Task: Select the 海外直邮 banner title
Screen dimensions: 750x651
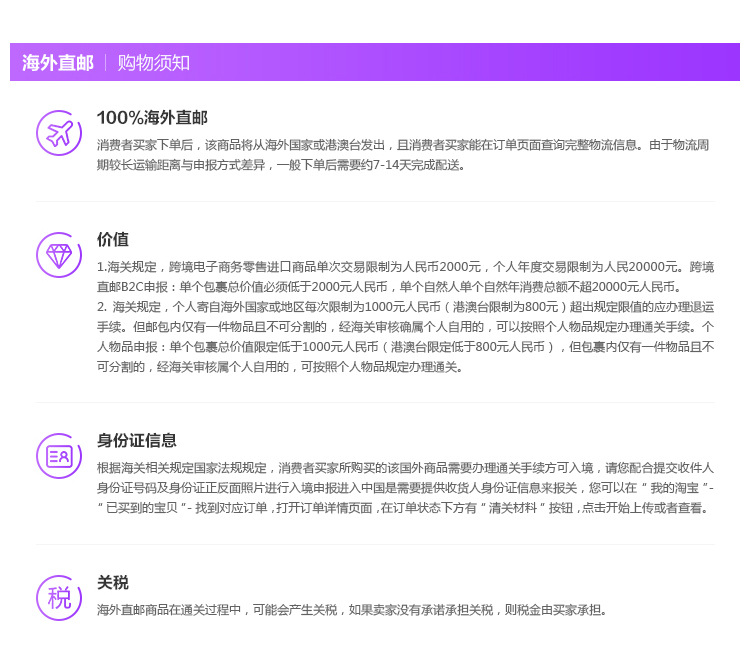Action: 58,63
